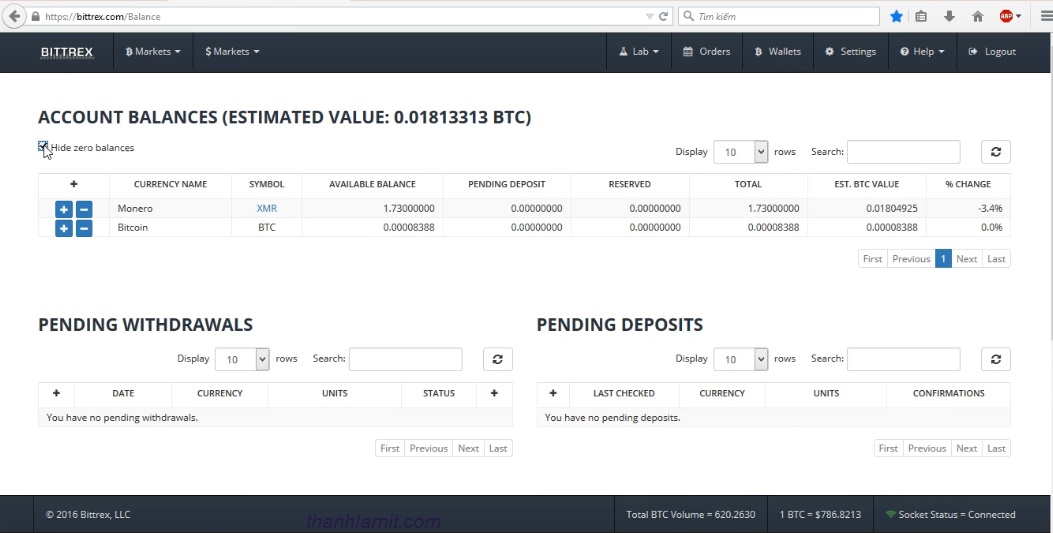1053x533 pixels.
Task: Click Last in pending deposits pagination
Action: click(x=997, y=448)
